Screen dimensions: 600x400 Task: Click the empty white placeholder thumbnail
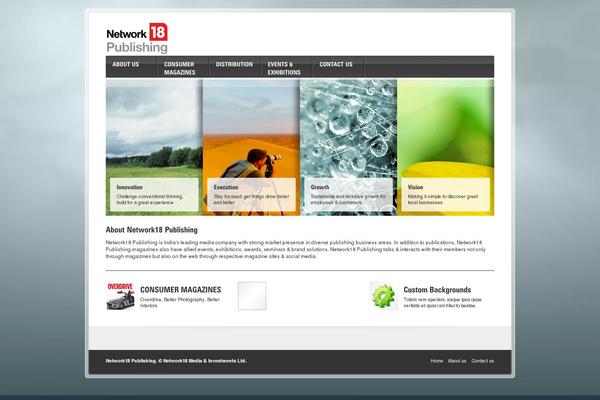point(252,296)
